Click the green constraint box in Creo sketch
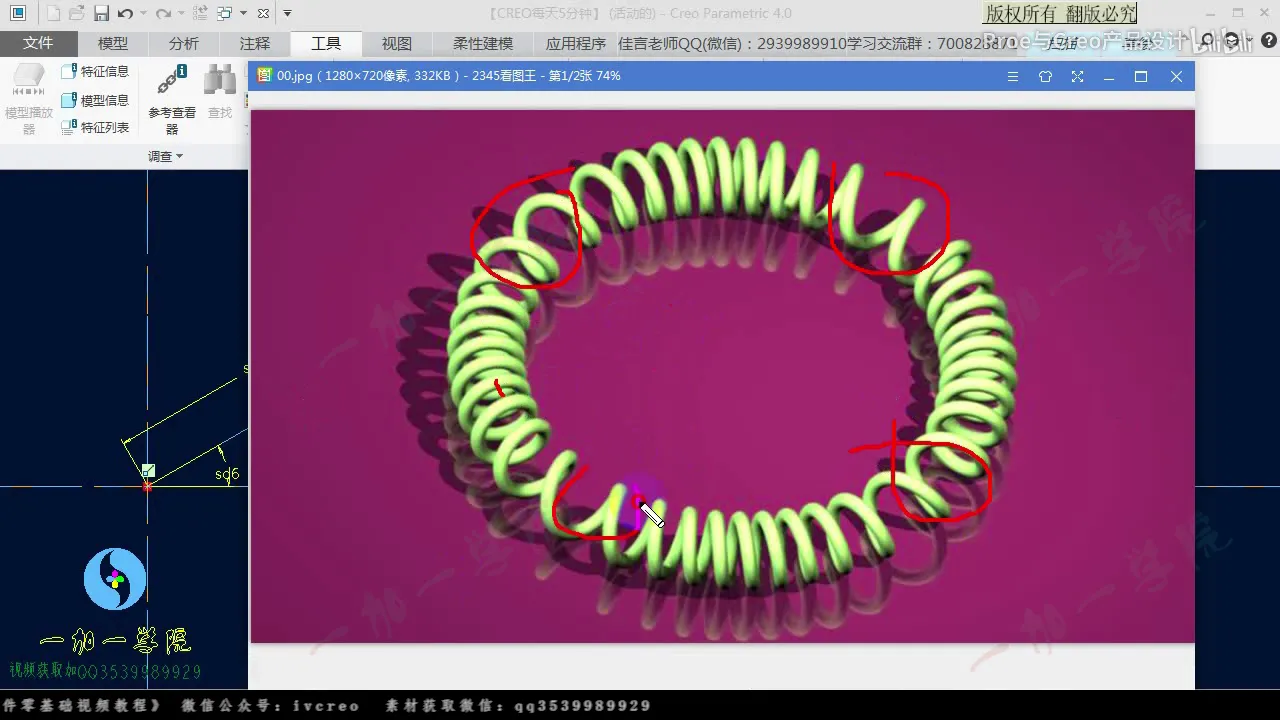Image resolution: width=1280 pixels, height=720 pixels. point(148,470)
